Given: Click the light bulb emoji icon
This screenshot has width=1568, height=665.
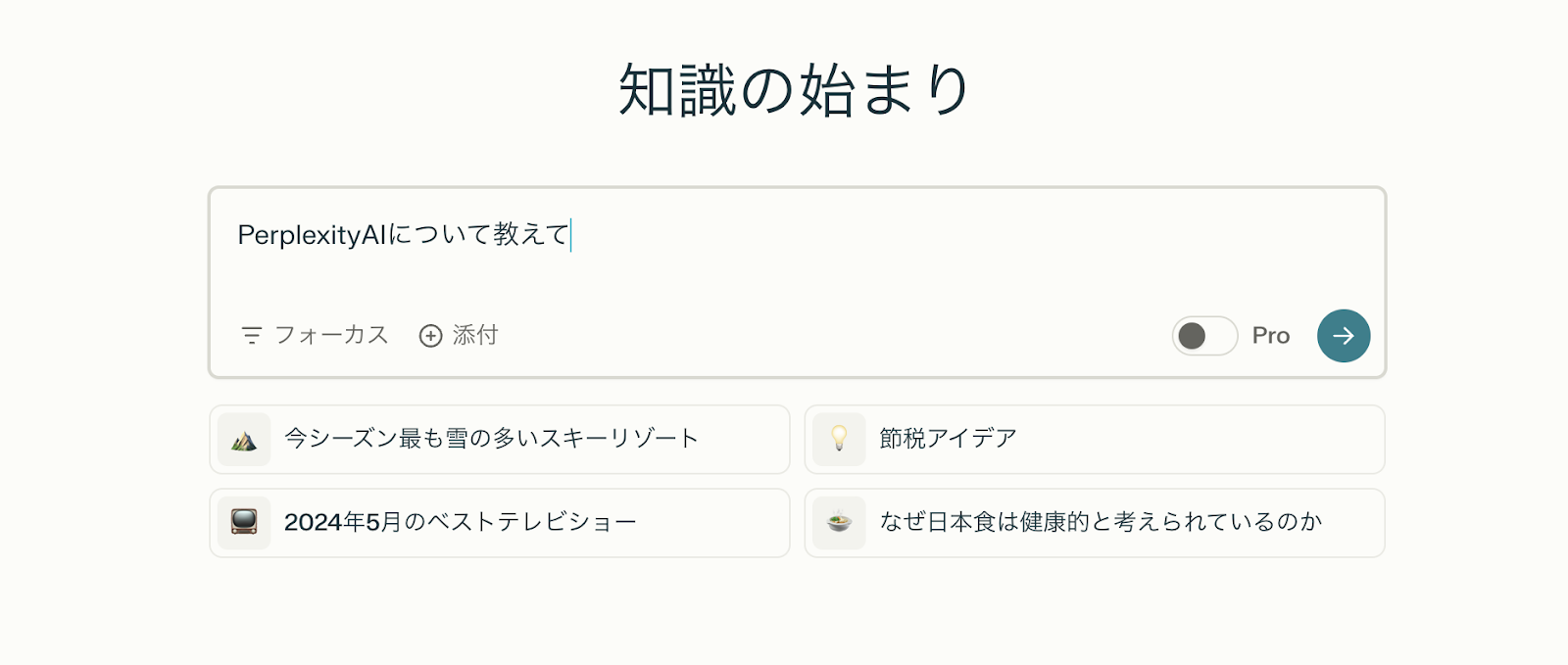Looking at the screenshot, I should tap(839, 440).
